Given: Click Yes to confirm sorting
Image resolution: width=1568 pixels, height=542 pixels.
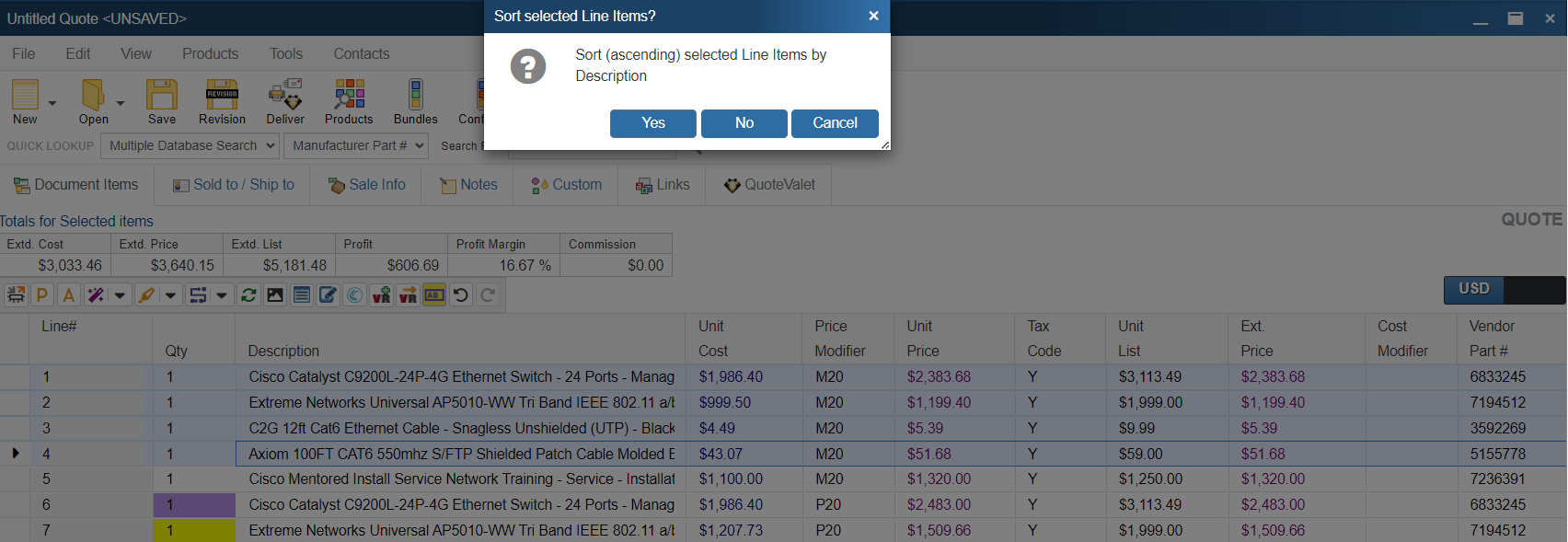Looking at the screenshot, I should [652, 123].
